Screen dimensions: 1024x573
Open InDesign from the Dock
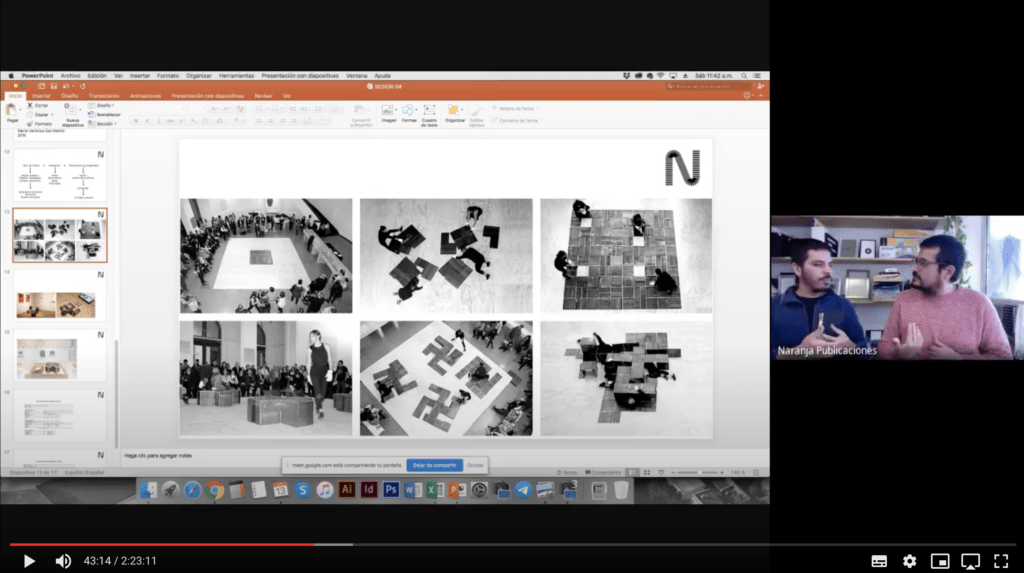pos(369,490)
